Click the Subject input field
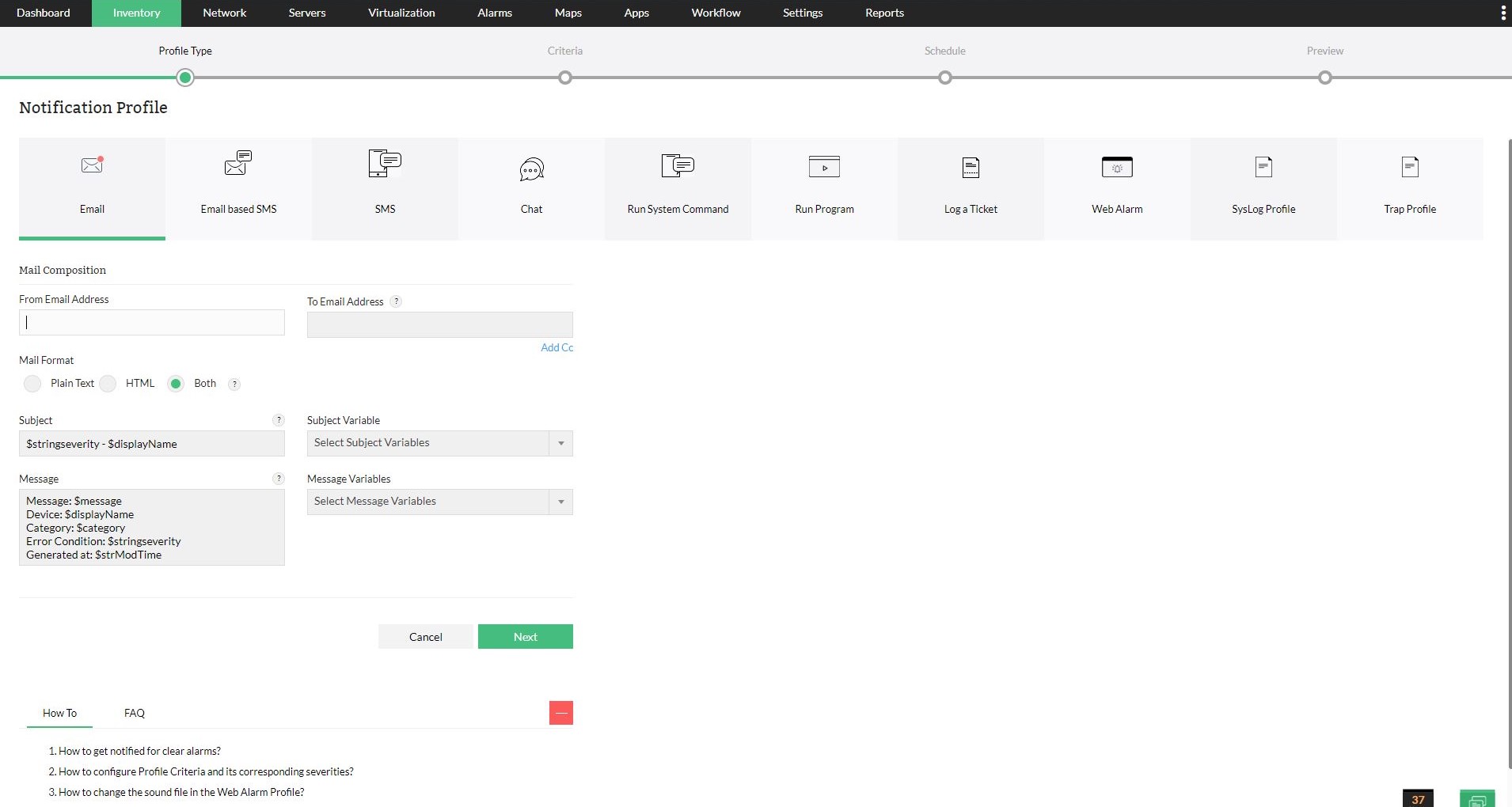The height and width of the screenshot is (807, 1512). point(152,444)
